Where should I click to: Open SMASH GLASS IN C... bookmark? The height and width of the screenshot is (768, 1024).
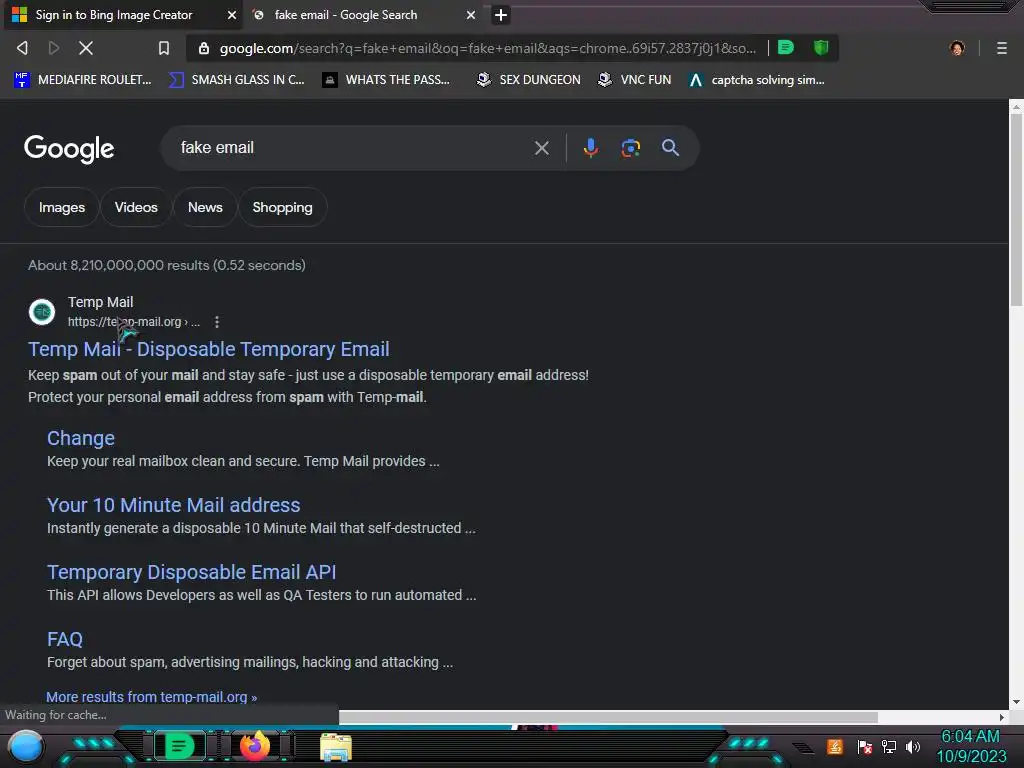click(236, 80)
